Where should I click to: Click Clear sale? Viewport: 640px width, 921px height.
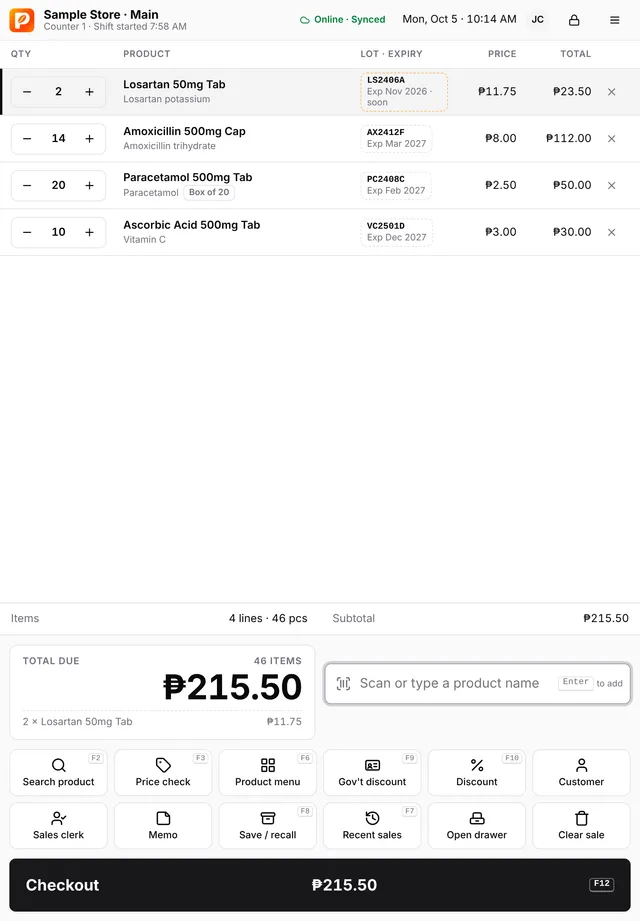tap(581, 825)
